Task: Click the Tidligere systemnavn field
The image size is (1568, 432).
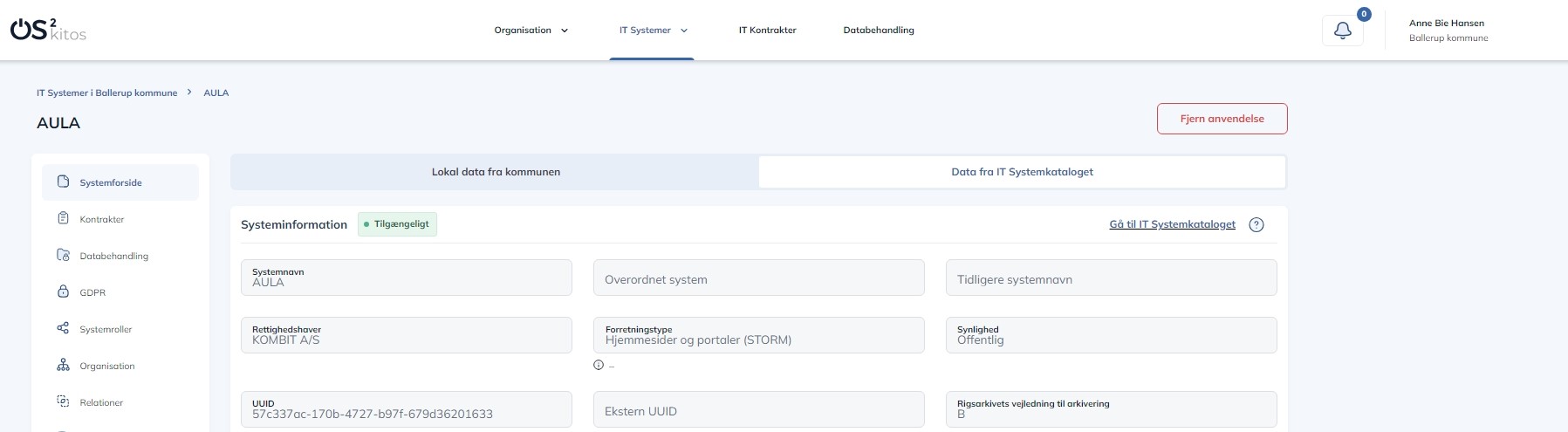Action: pos(1112,278)
